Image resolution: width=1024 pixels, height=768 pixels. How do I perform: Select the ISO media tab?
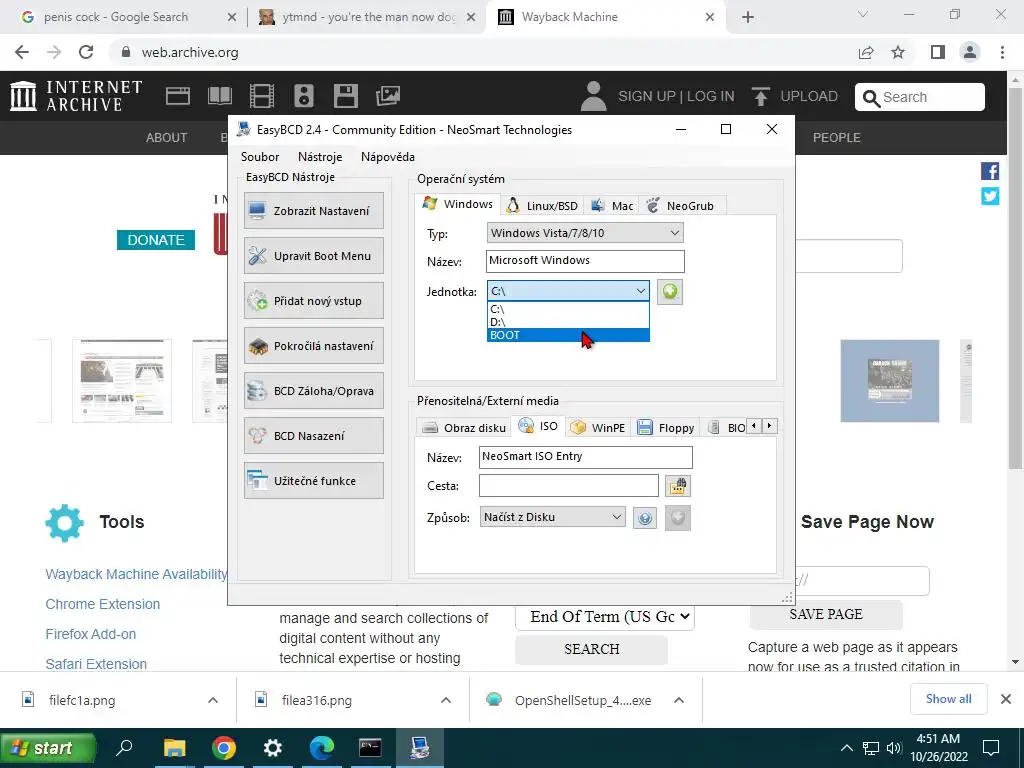539,426
